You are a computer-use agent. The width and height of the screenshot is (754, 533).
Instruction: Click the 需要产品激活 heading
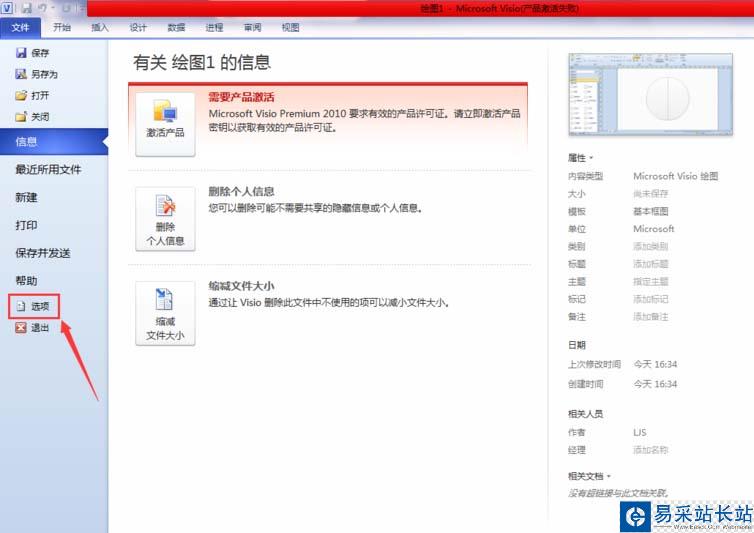241,97
